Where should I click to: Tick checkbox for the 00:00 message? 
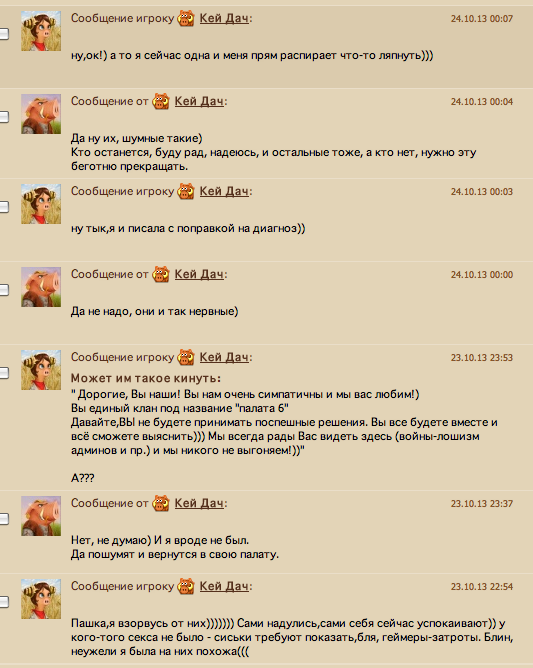(4, 290)
